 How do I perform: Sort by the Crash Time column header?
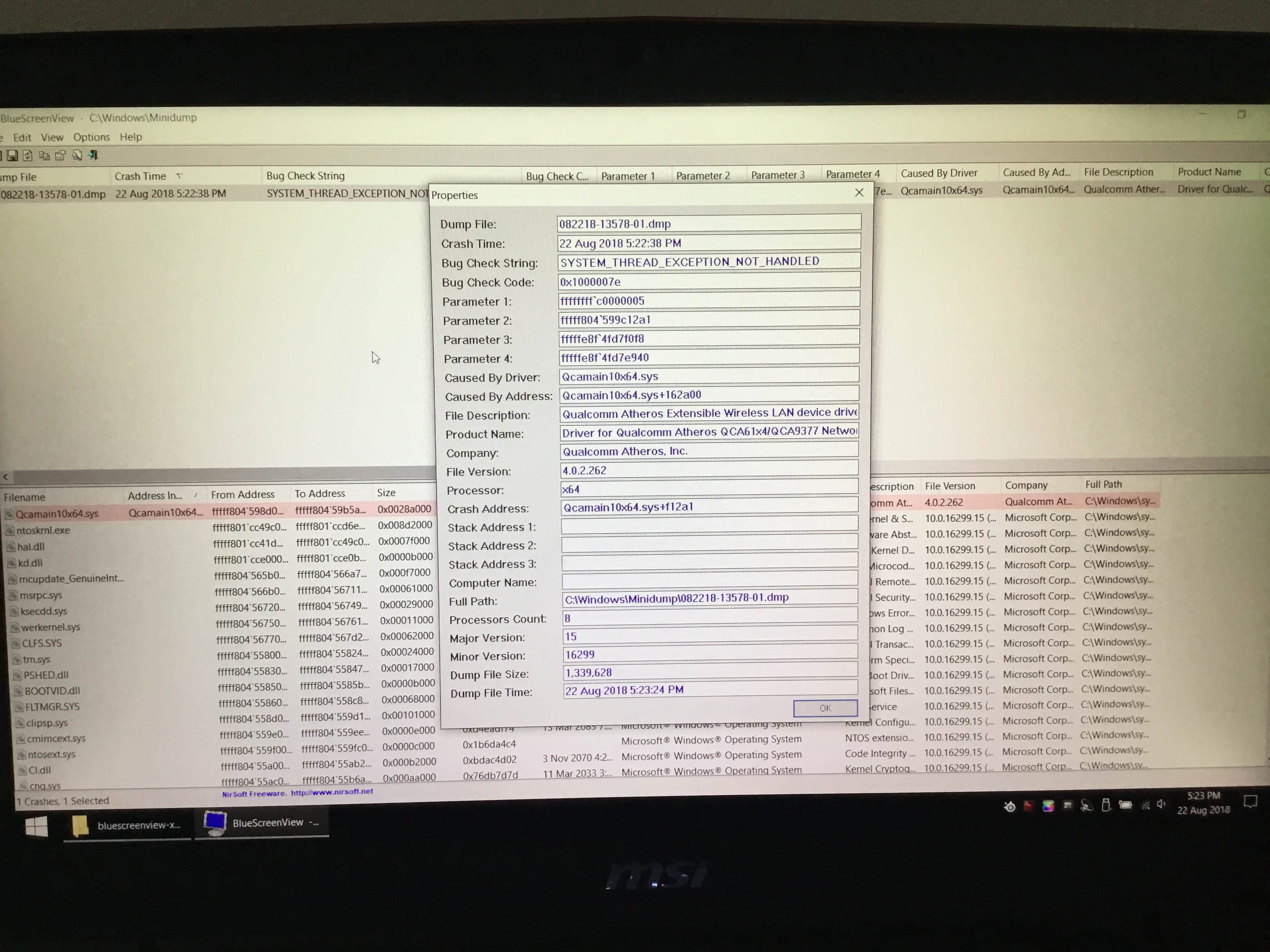point(186,176)
